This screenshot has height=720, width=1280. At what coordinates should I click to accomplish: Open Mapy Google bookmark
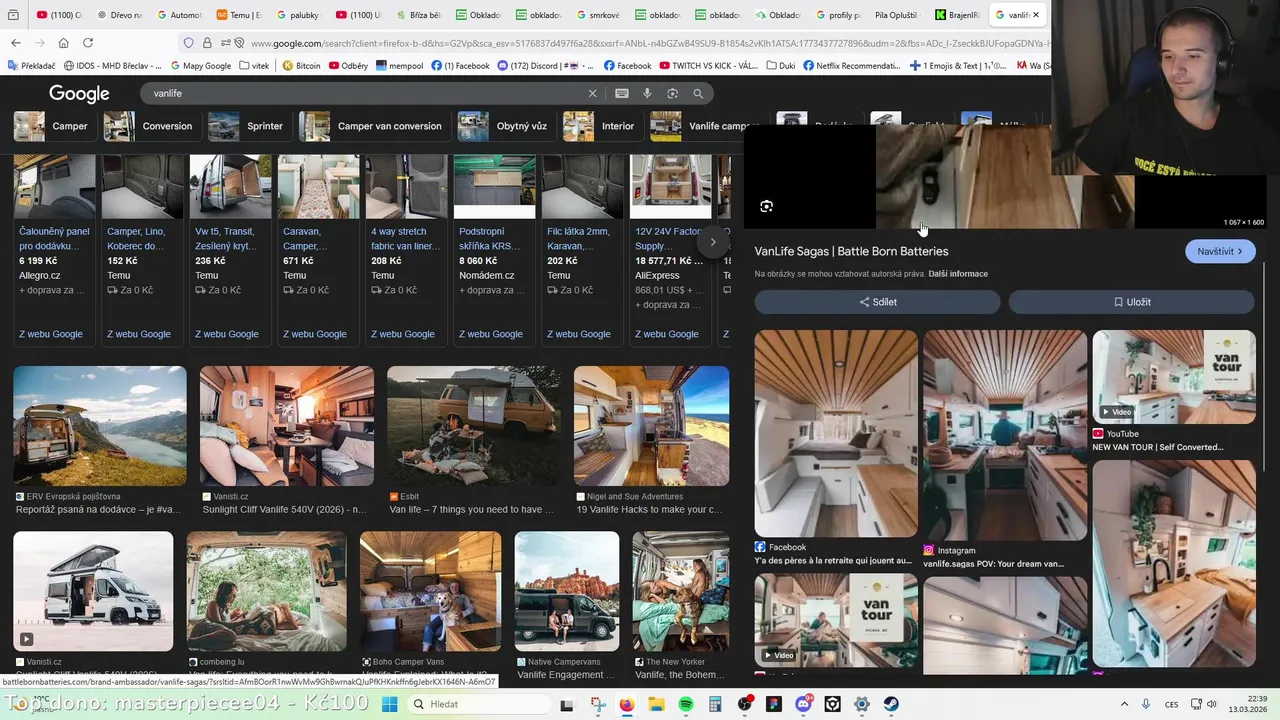200,66
